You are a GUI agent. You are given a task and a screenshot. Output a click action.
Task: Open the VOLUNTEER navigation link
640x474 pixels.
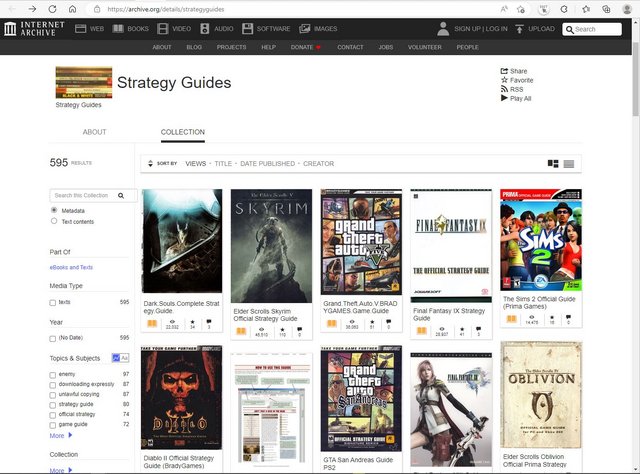(x=424, y=47)
